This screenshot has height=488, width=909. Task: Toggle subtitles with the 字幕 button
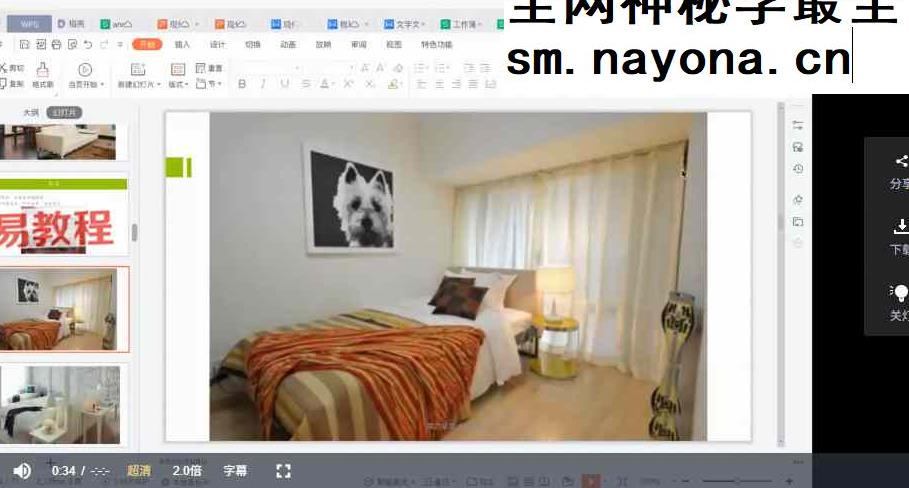point(235,471)
